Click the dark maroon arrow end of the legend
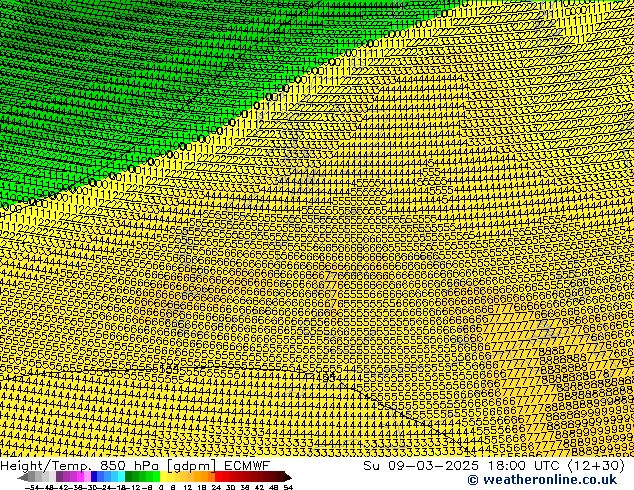The image size is (634, 490). (x=288, y=477)
